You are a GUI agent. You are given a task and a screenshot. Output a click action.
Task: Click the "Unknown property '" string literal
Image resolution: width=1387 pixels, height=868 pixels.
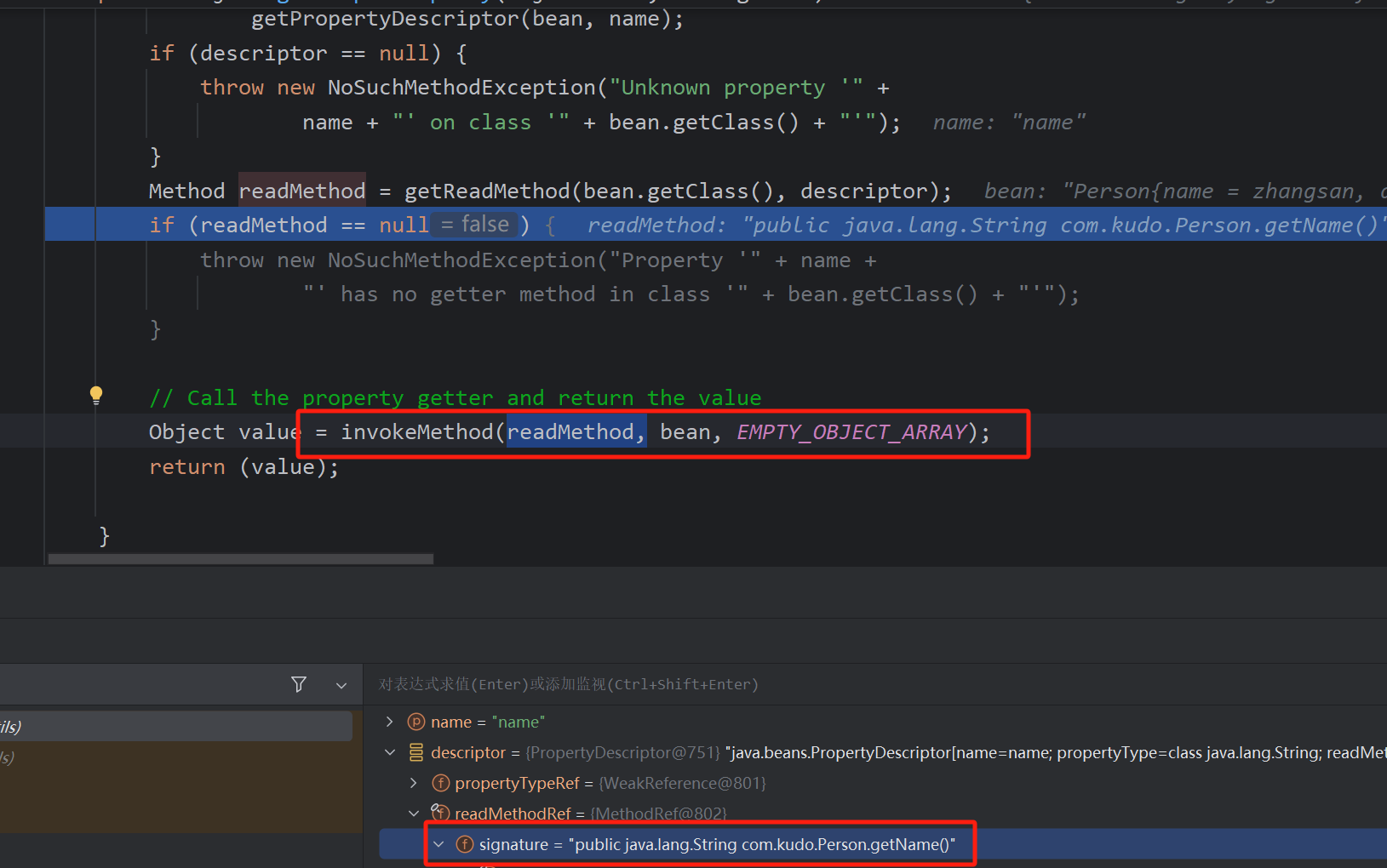[736, 88]
